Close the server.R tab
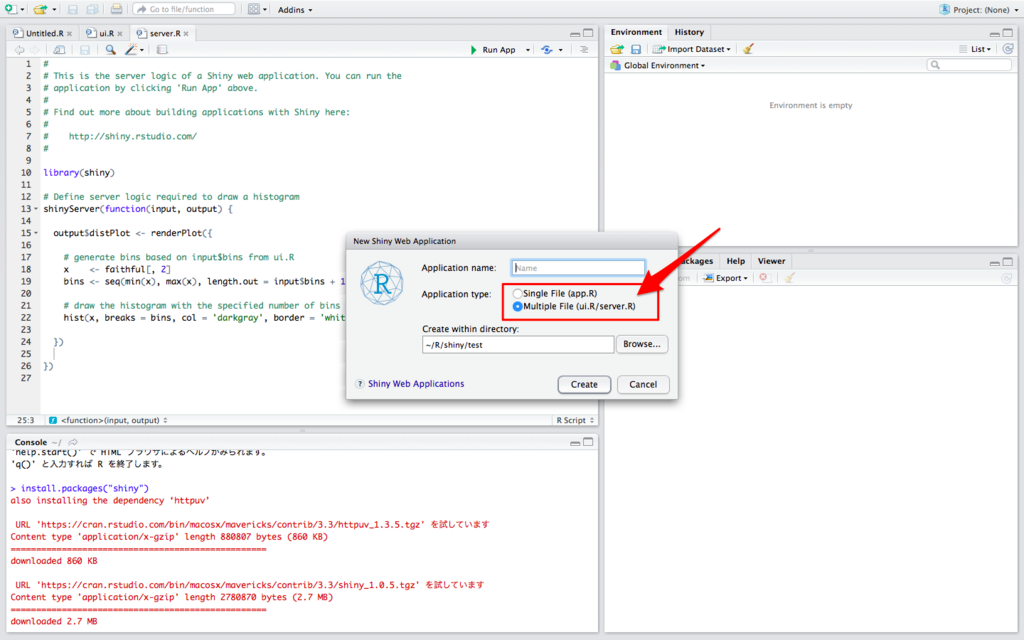The height and width of the screenshot is (640, 1024). coord(186,34)
